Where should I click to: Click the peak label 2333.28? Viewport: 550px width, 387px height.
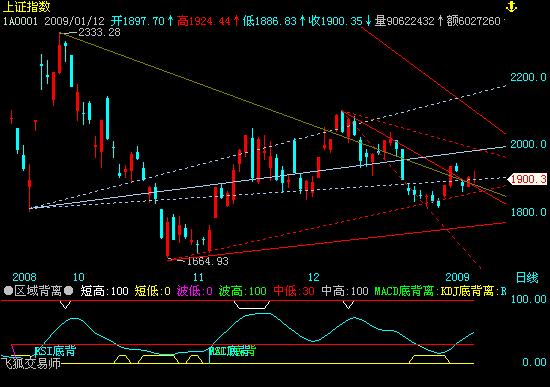99,33
